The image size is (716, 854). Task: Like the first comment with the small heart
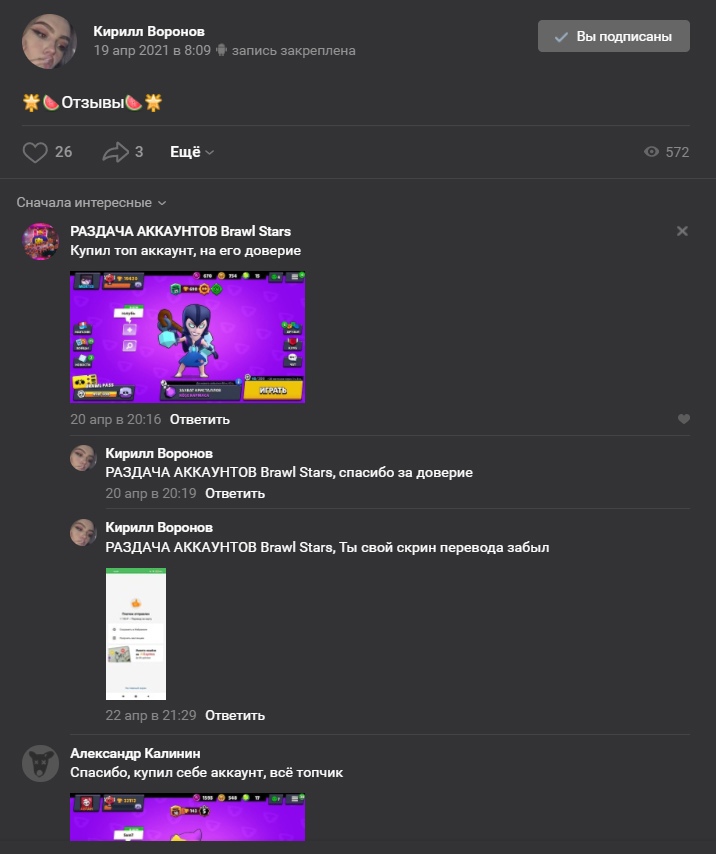click(684, 419)
